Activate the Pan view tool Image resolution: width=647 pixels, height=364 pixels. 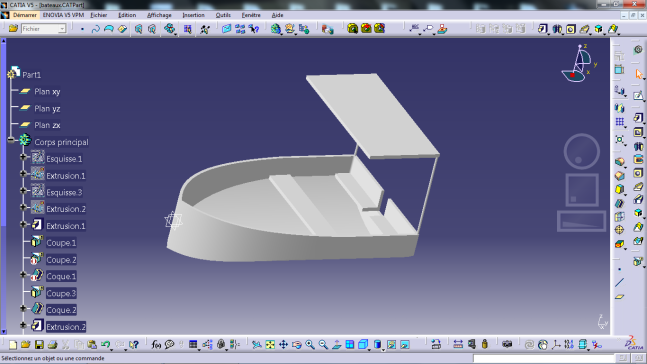tap(283, 345)
